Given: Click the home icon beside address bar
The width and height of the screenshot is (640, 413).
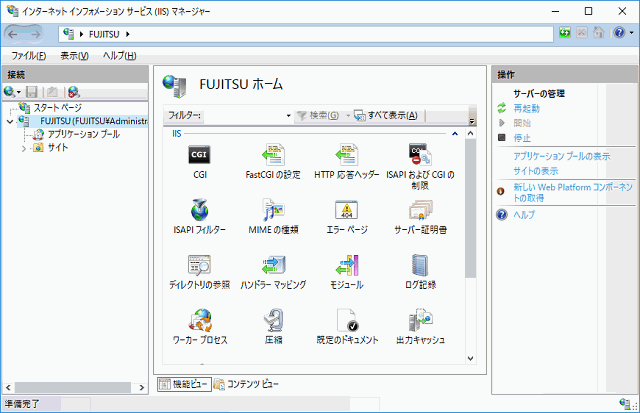Looking at the screenshot, I should pos(599,32).
